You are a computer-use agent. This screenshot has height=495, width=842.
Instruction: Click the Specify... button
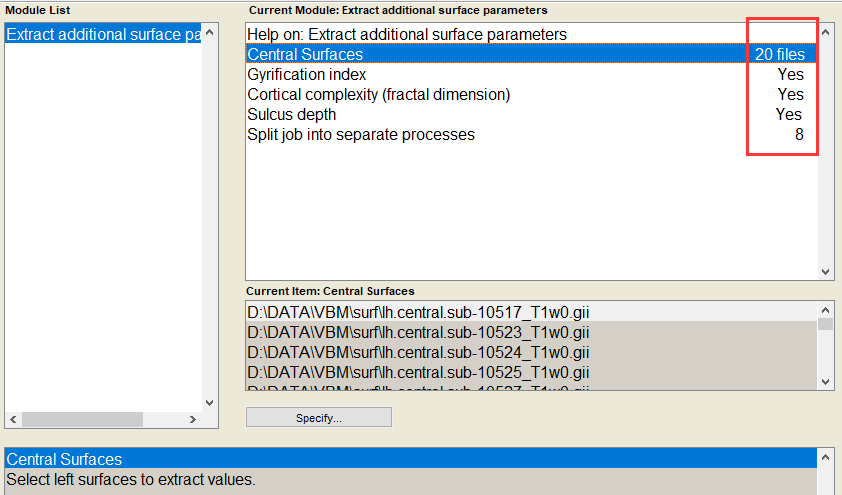pyautogui.click(x=319, y=418)
